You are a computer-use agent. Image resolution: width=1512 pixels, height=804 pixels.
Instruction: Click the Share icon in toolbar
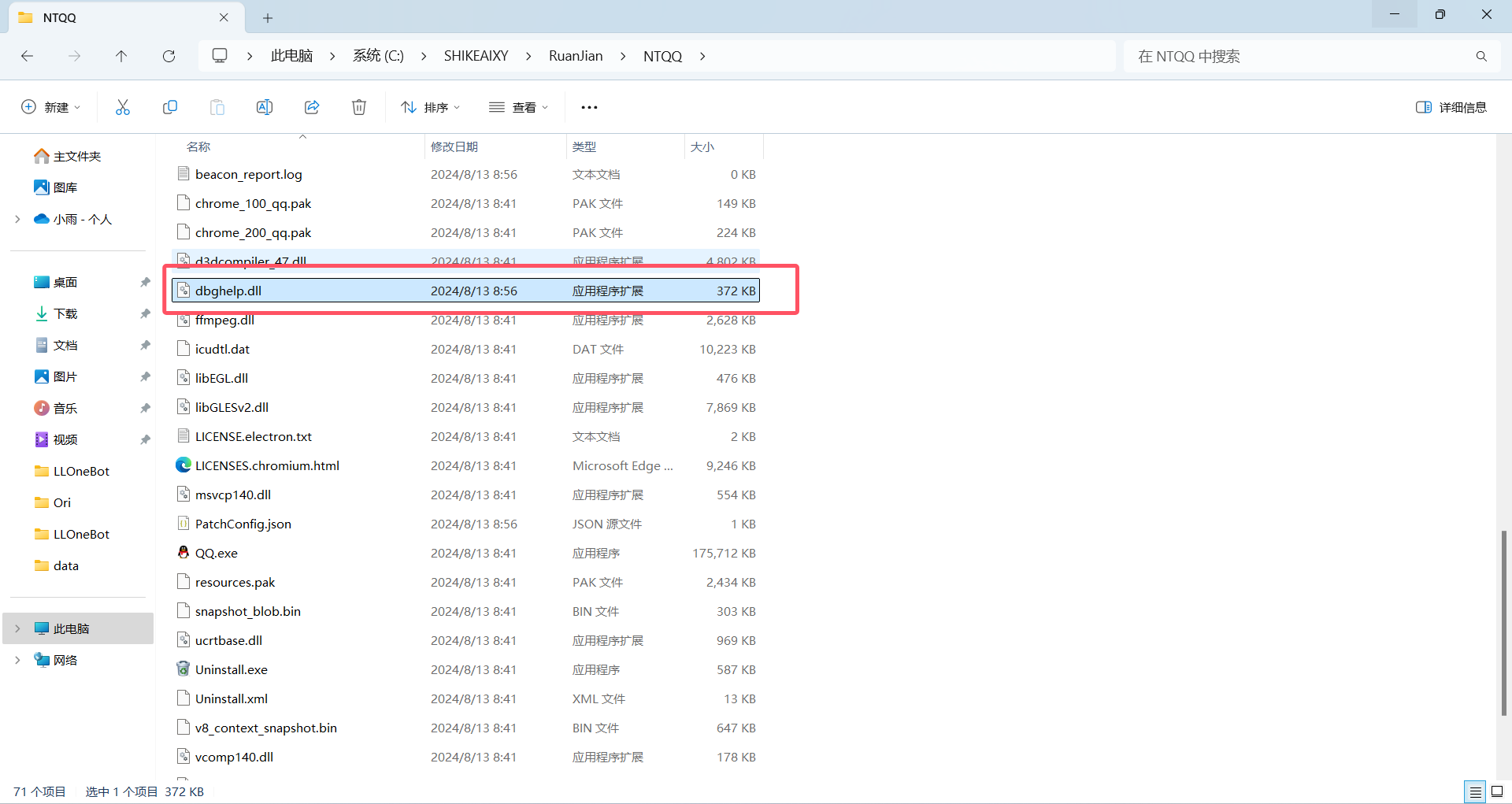[x=312, y=107]
